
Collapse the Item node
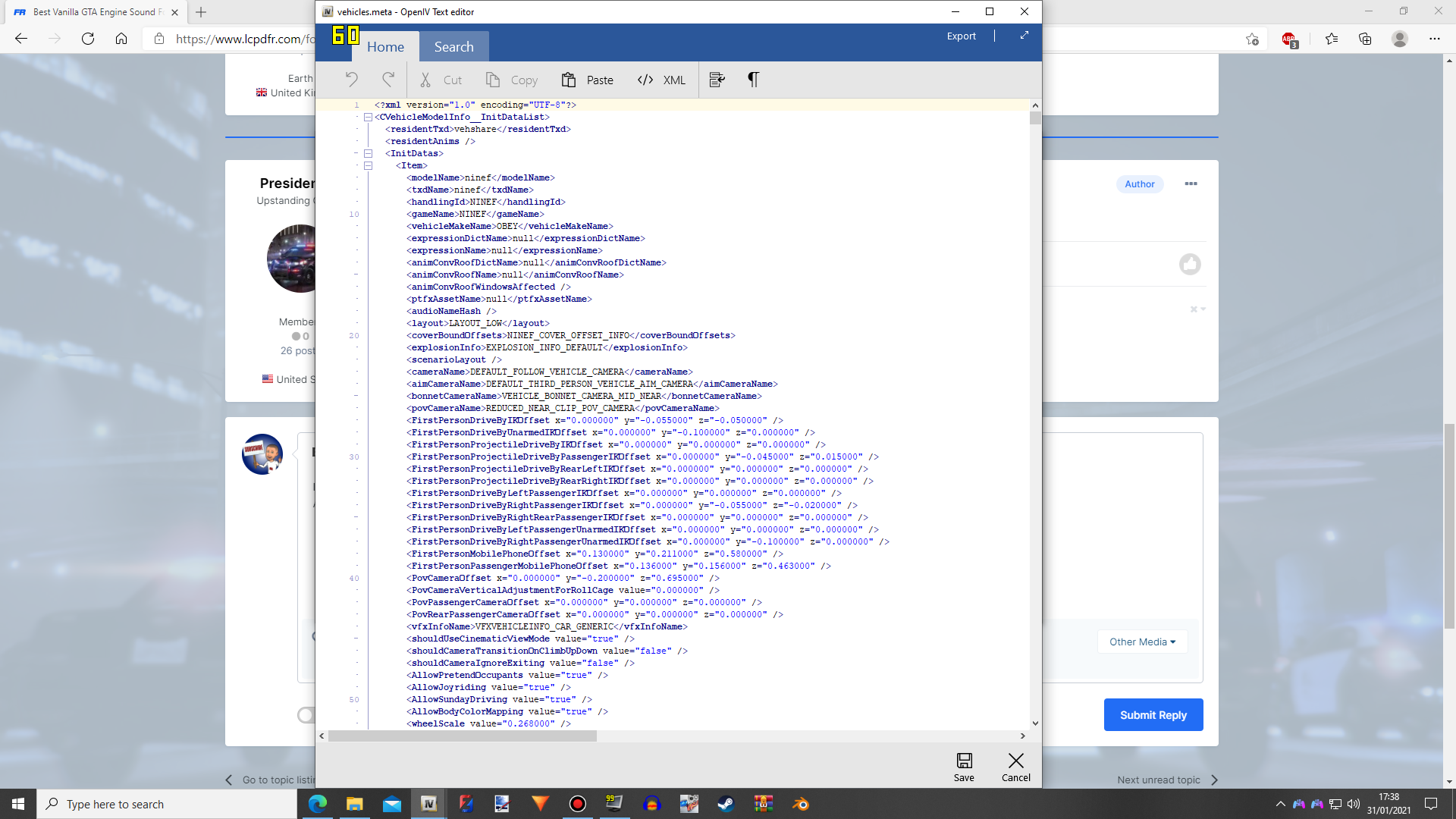tap(368, 165)
